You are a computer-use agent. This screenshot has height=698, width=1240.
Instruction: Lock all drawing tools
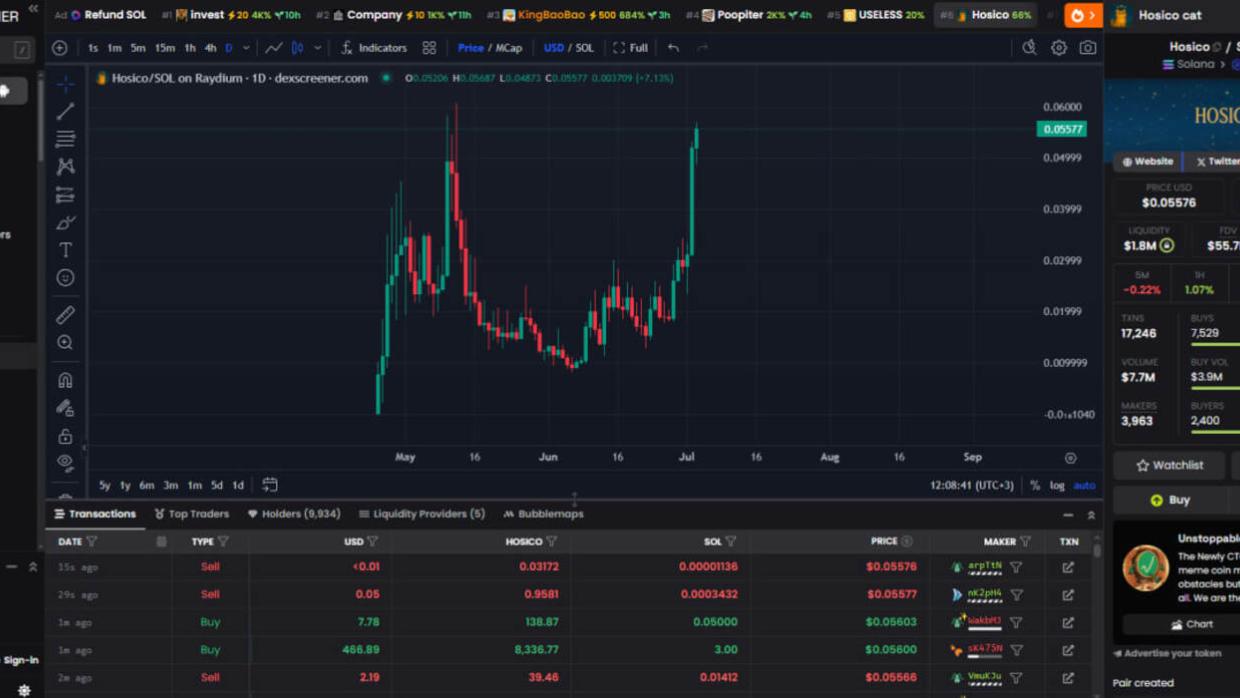pos(65,436)
